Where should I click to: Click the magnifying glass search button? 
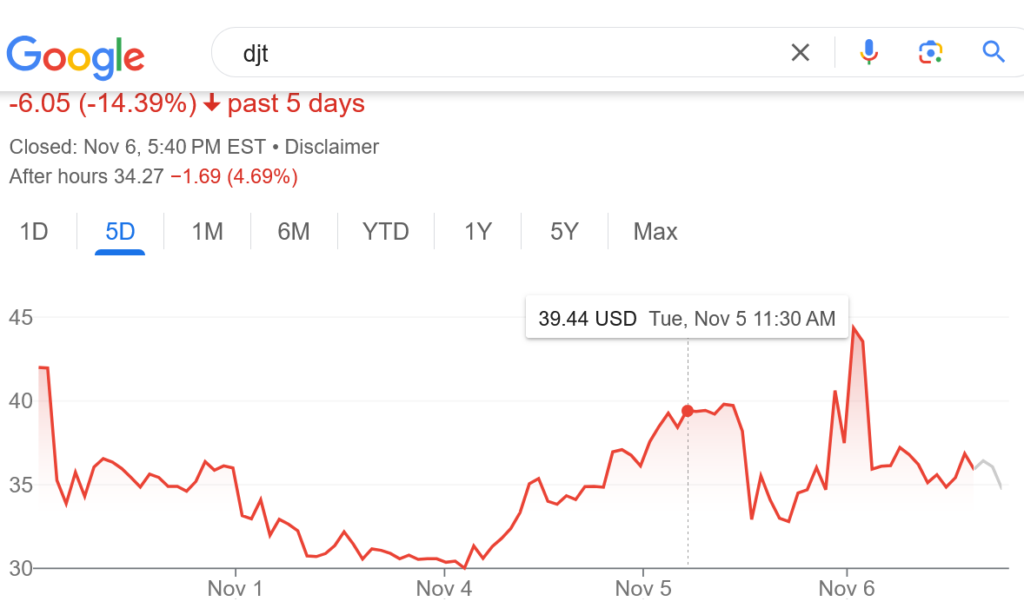(x=993, y=53)
